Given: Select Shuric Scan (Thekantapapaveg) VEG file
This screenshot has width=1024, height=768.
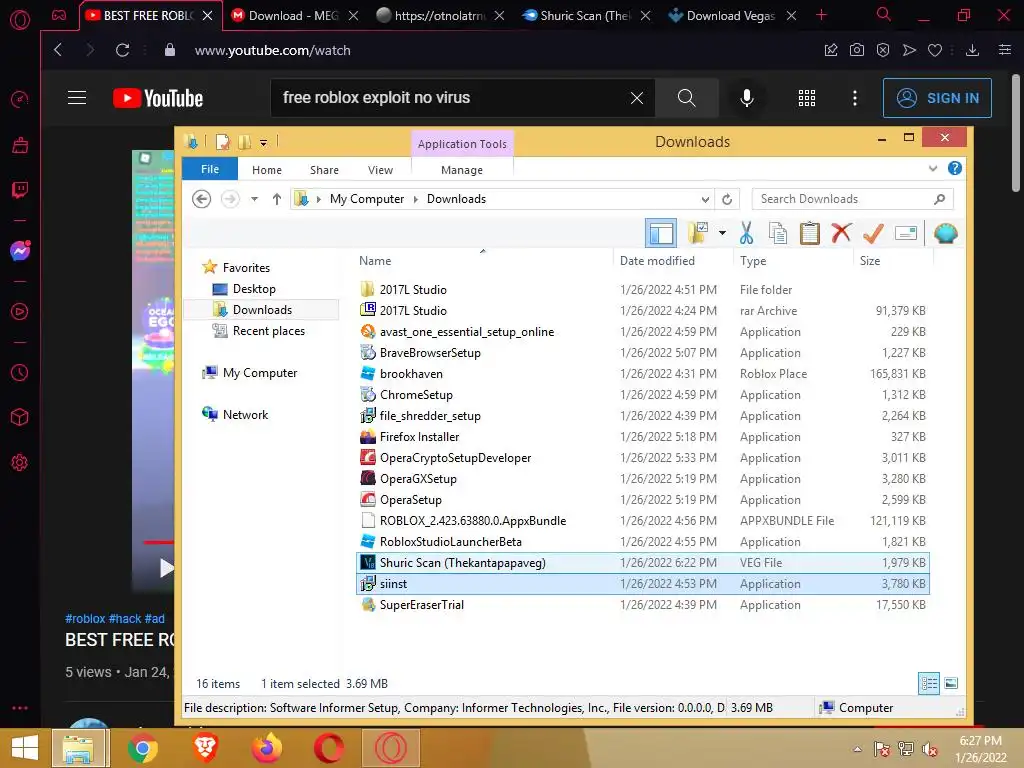Looking at the screenshot, I should [643, 562].
